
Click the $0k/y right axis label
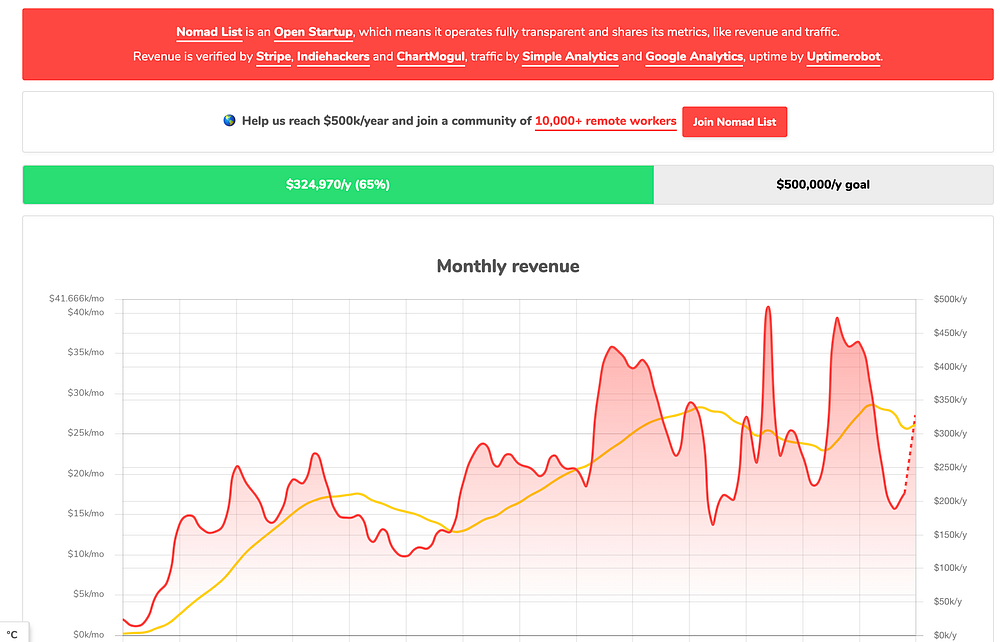click(x=945, y=636)
